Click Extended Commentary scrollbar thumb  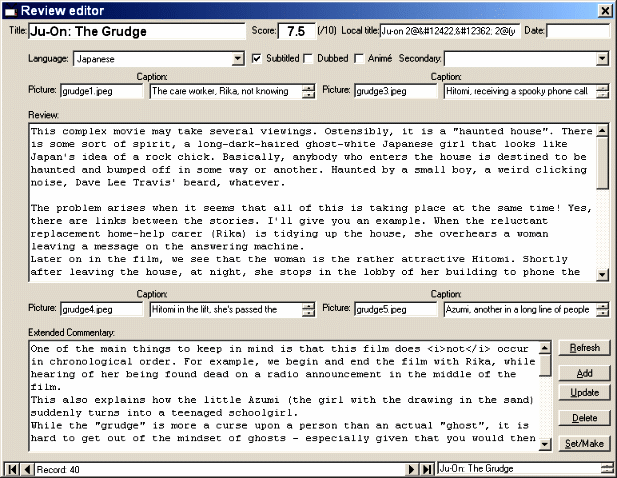tap(545, 365)
